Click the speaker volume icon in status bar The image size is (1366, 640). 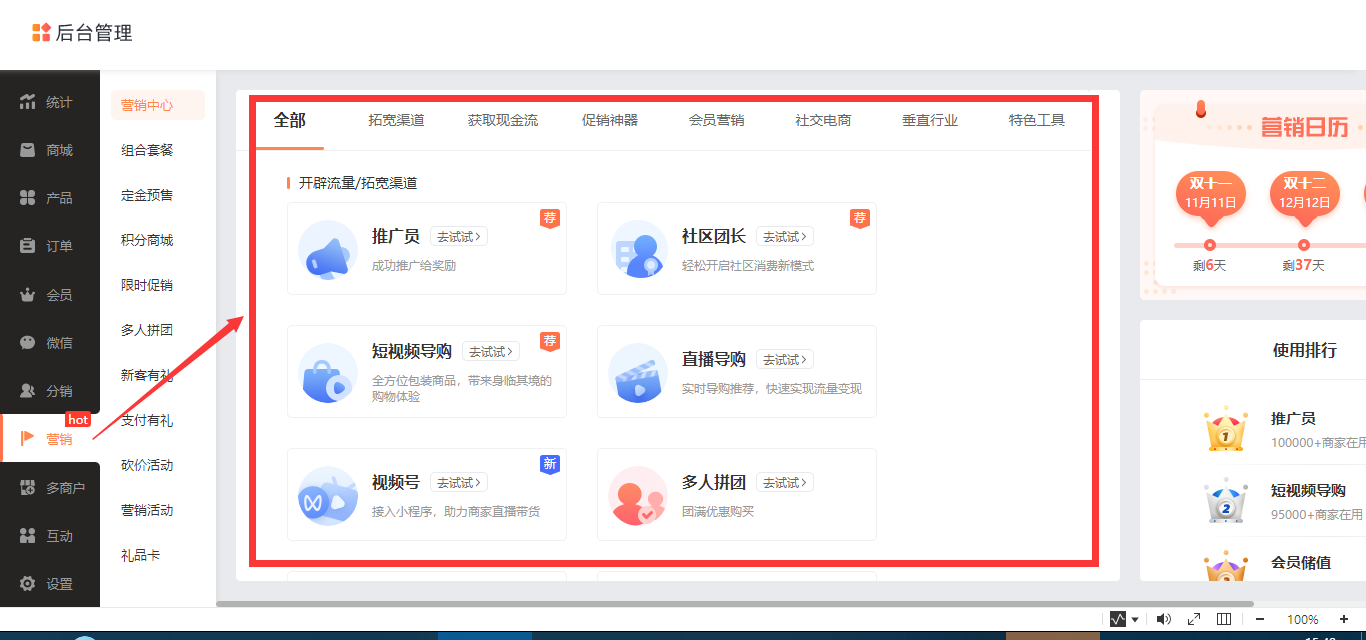coord(1164,619)
